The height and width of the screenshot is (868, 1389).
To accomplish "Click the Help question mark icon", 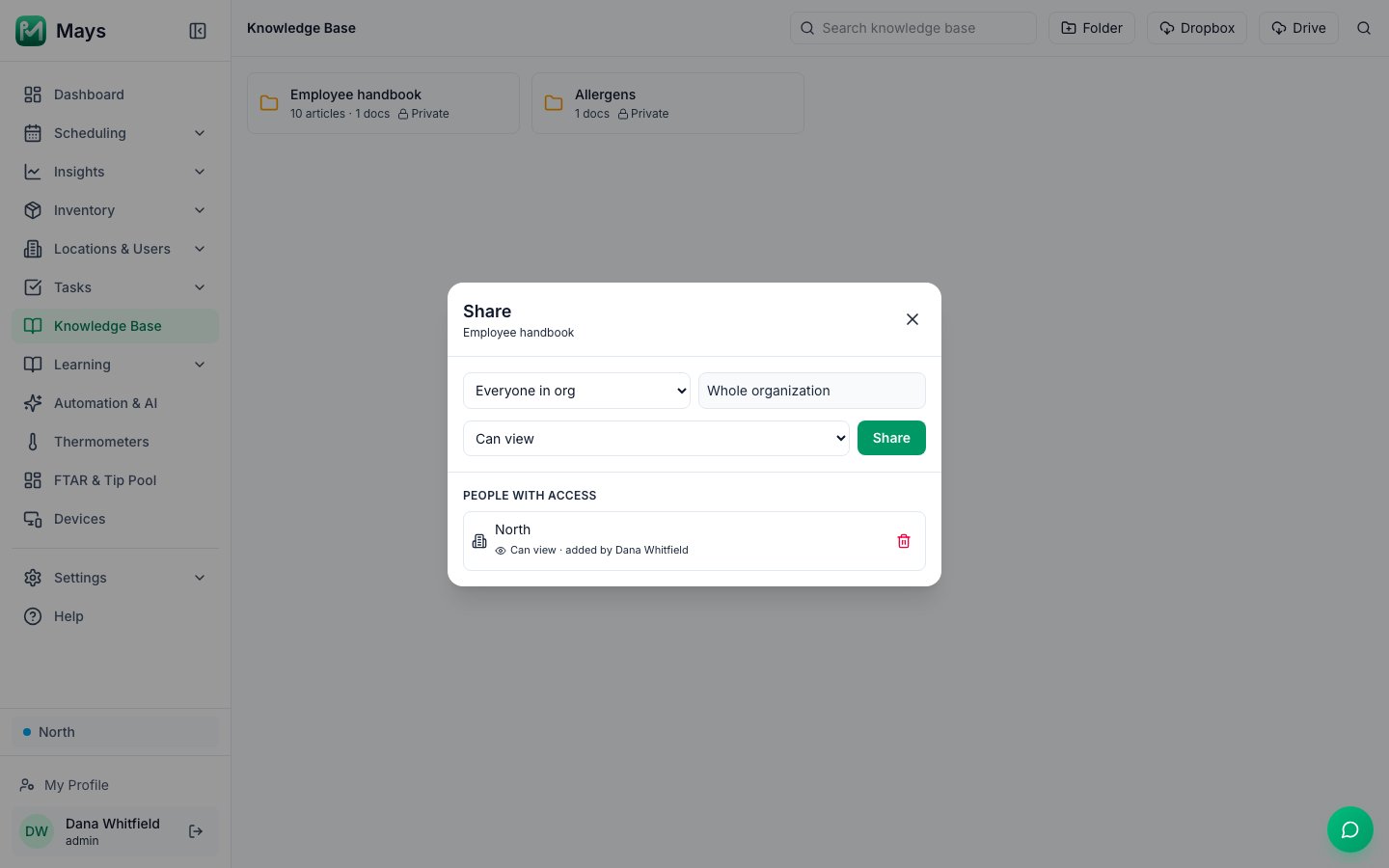I will 33,616.
